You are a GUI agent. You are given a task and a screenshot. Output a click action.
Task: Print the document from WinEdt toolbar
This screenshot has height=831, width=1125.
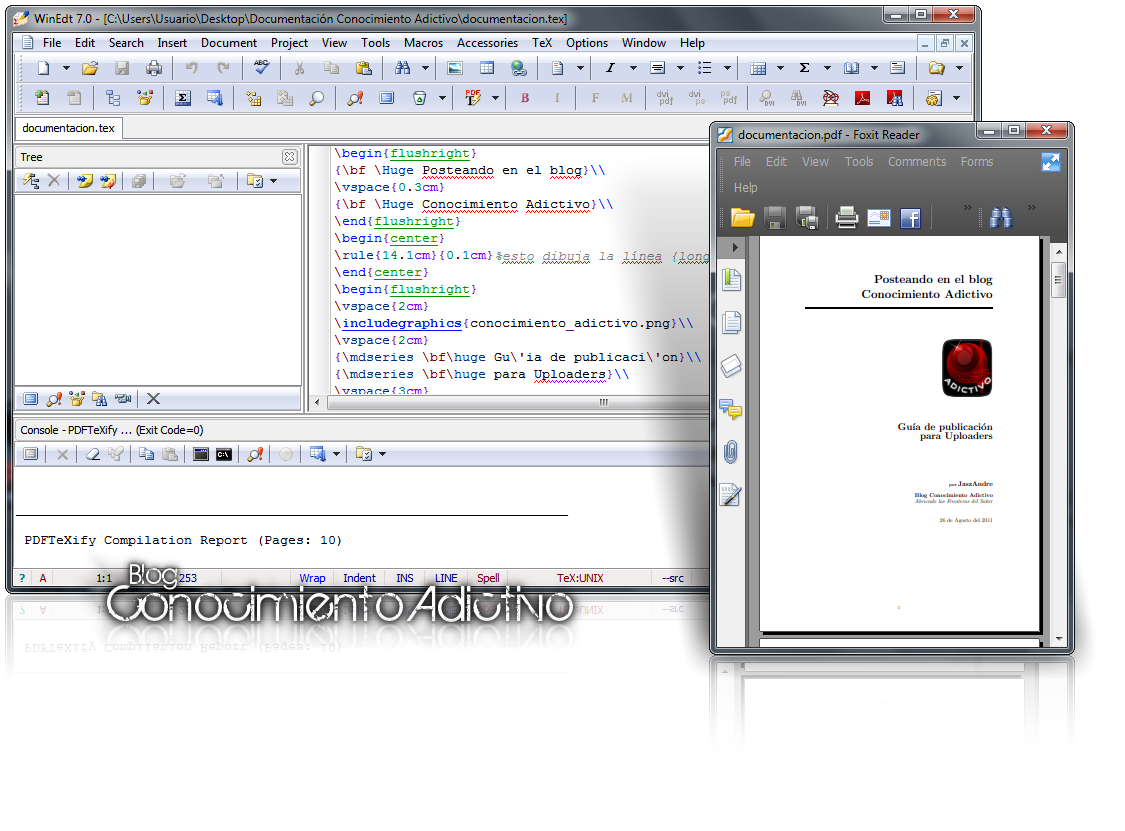pyautogui.click(x=154, y=68)
